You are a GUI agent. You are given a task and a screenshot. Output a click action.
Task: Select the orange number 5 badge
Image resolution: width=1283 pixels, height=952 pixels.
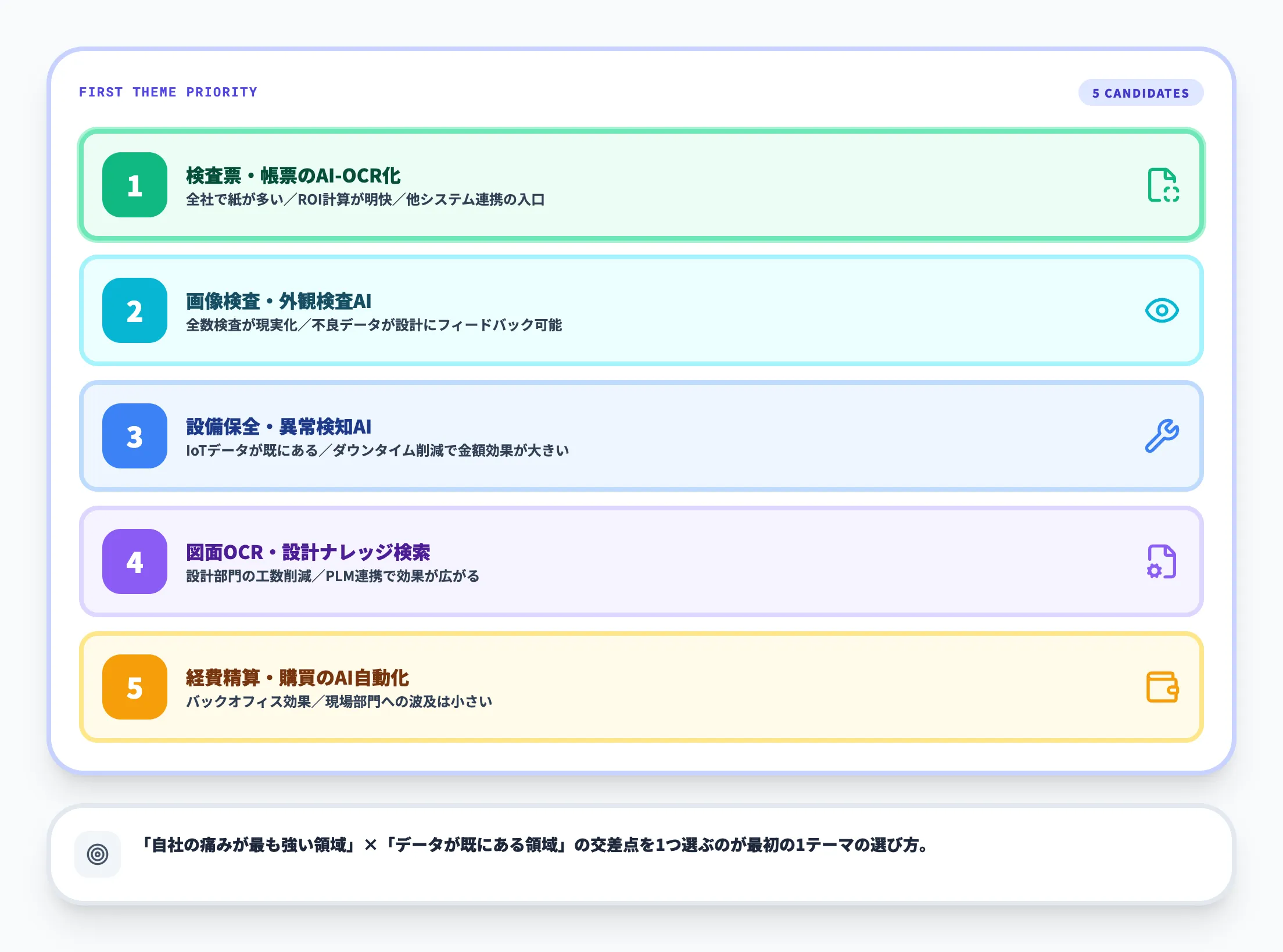coord(134,688)
